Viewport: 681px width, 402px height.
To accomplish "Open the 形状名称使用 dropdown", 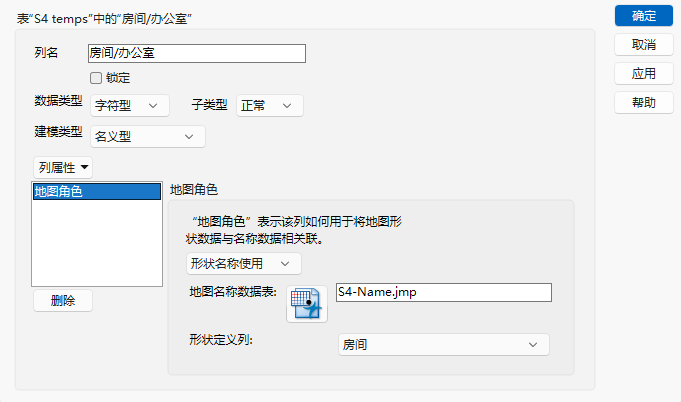I will pyautogui.click(x=244, y=264).
